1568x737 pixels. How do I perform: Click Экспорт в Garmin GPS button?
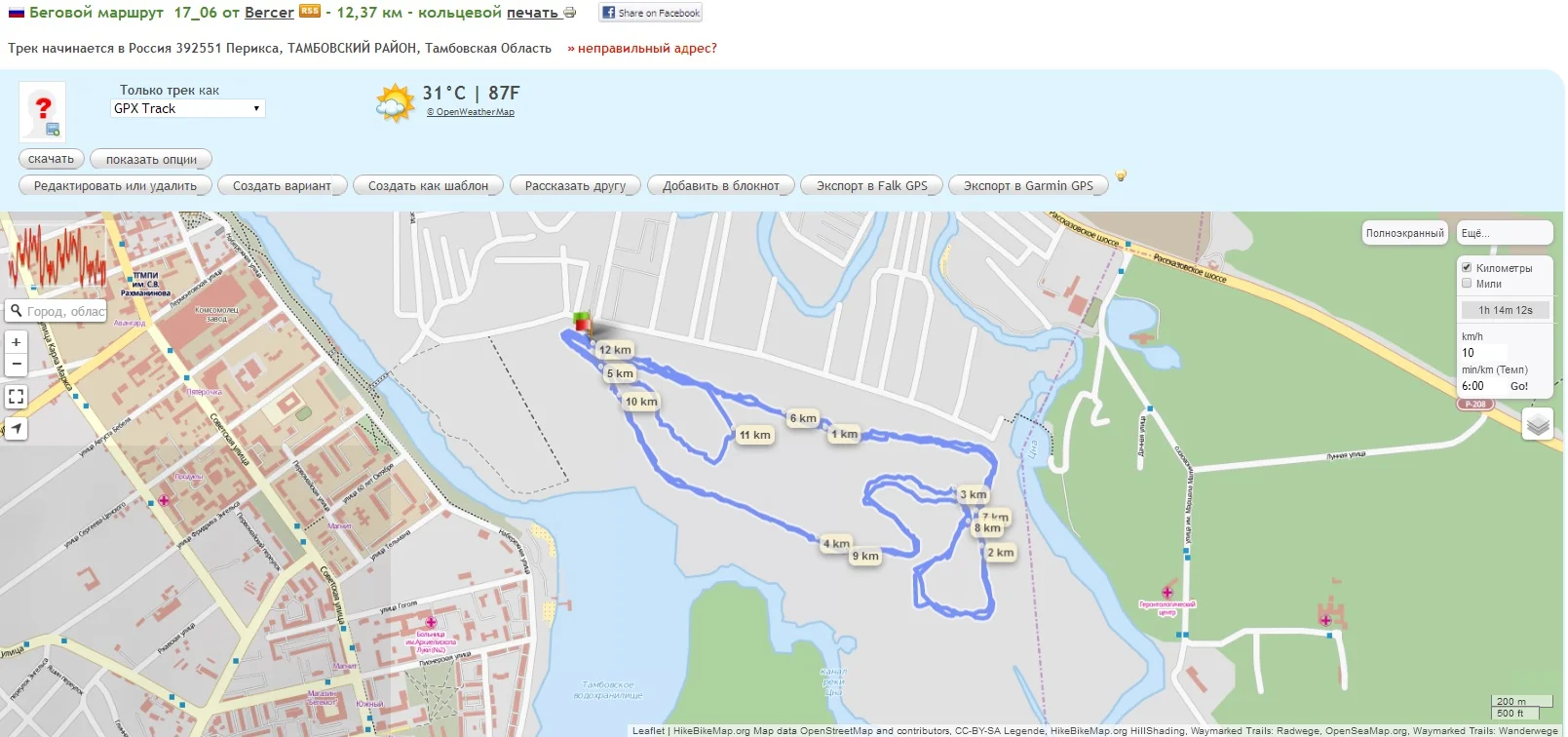[x=1028, y=186]
